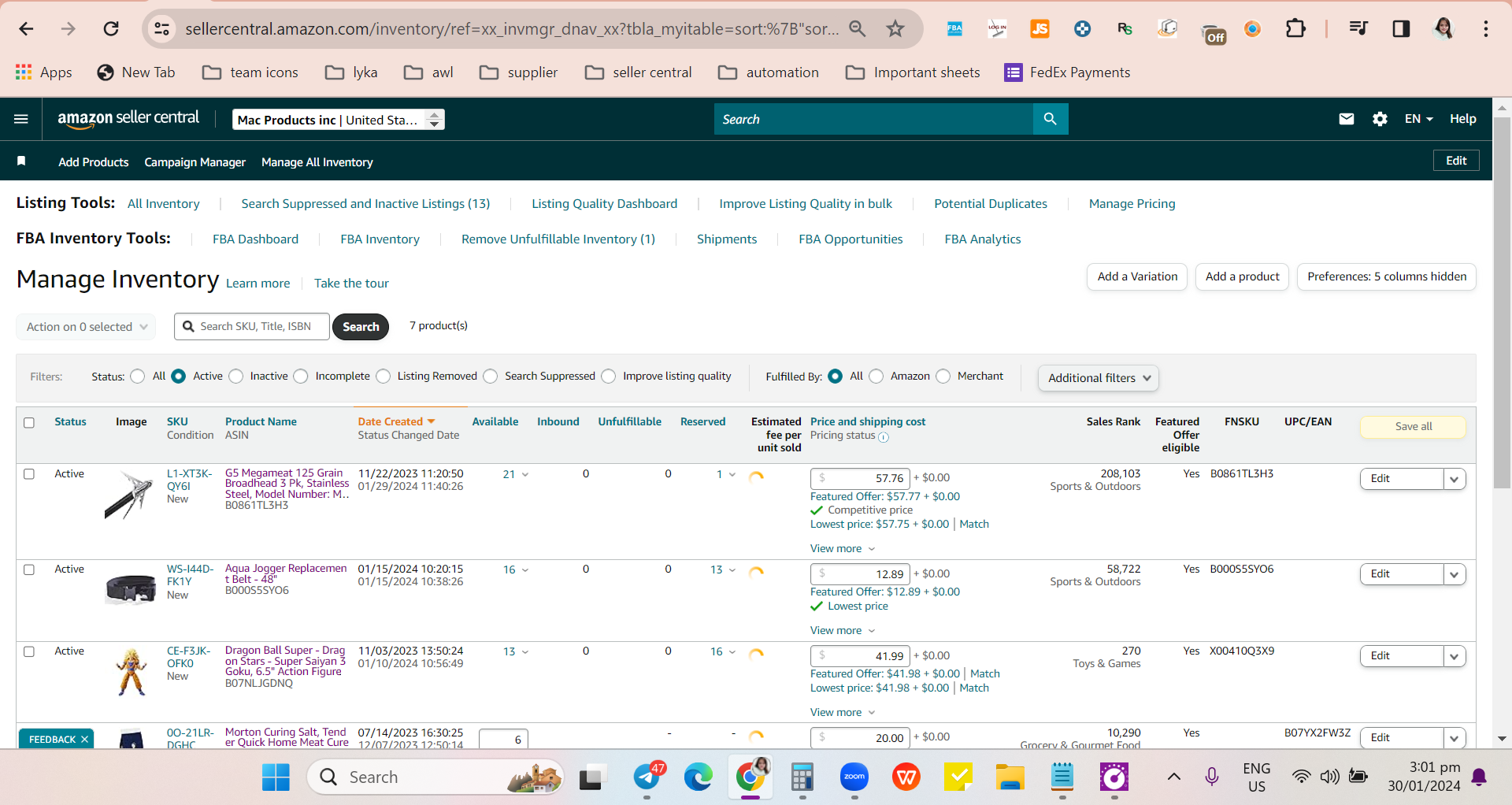Click the FBA extension icon
1512x805 pixels.
tap(954, 29)
